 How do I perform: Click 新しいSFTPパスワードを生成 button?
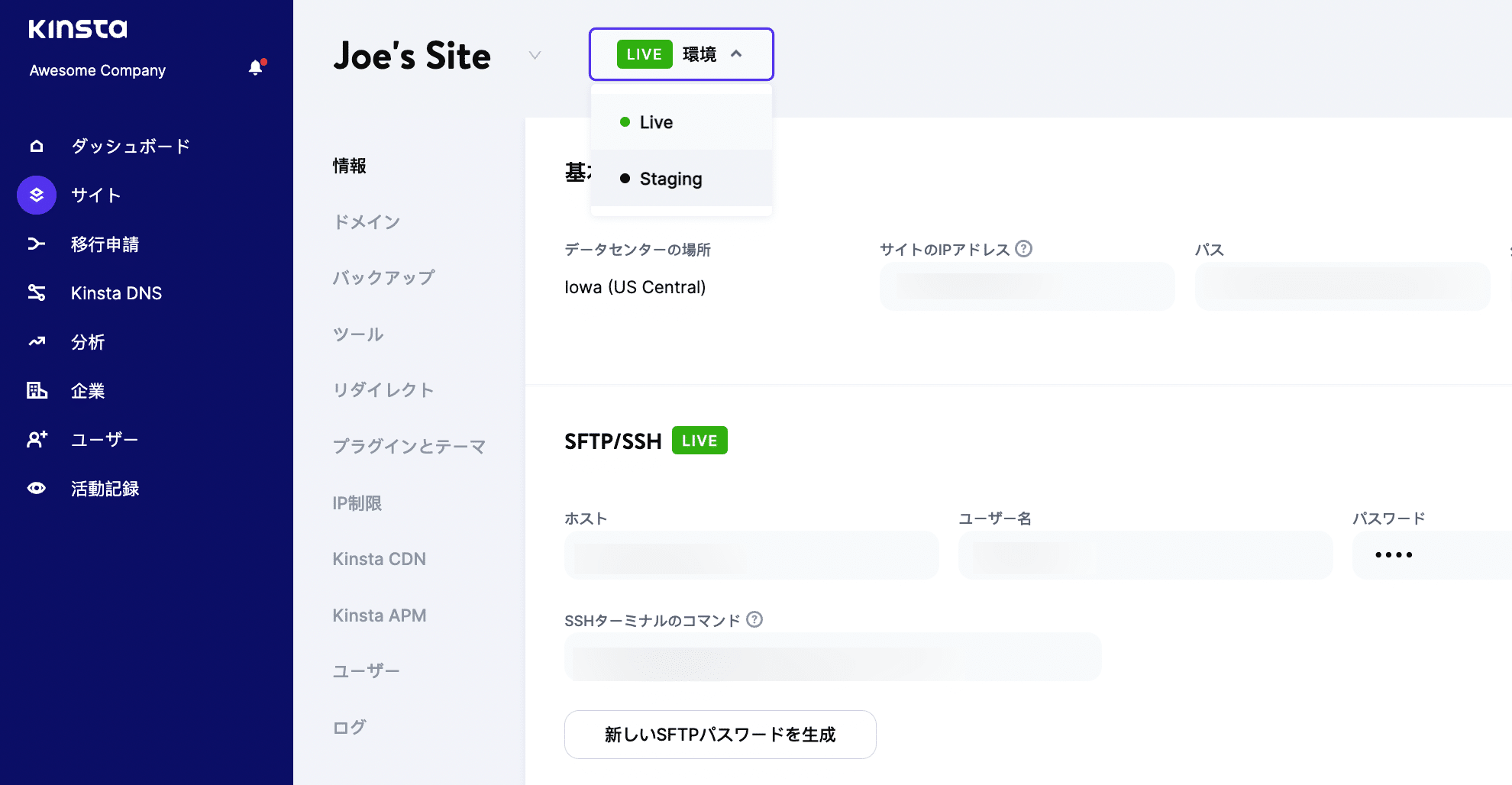pos(719,734)
